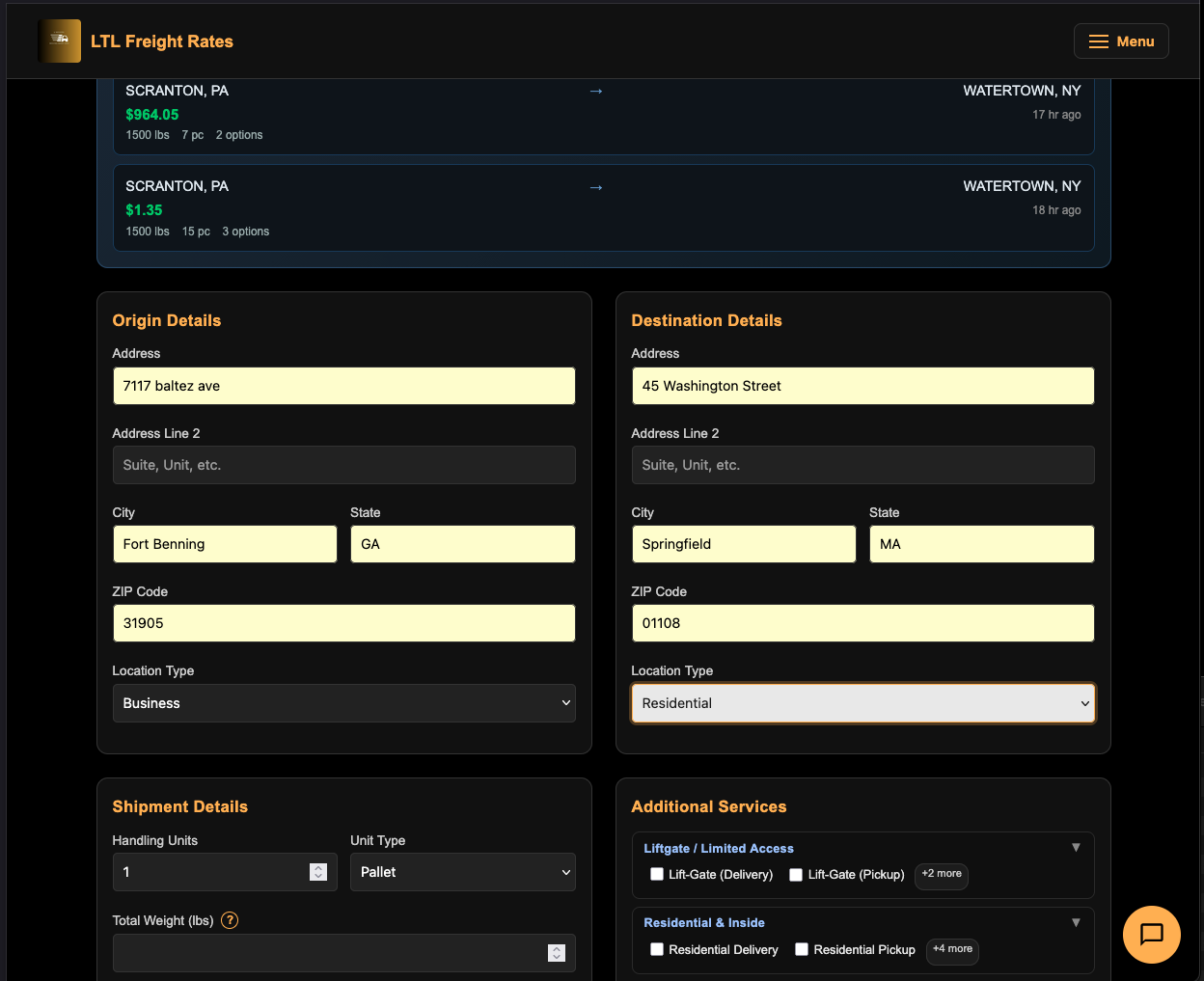Check the Lift-Gate (Pickup) option

[796, 874]
